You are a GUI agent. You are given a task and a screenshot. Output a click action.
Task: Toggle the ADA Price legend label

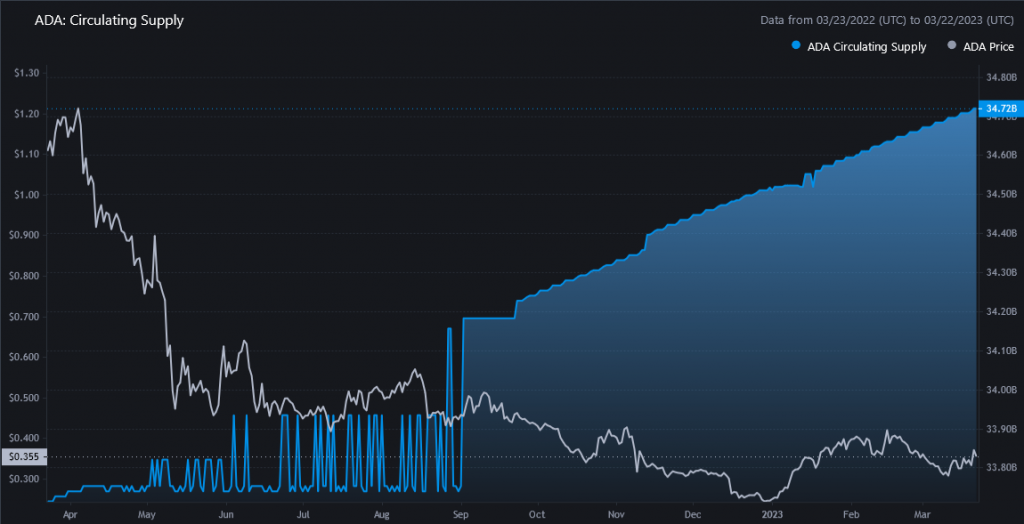point(989,47)
